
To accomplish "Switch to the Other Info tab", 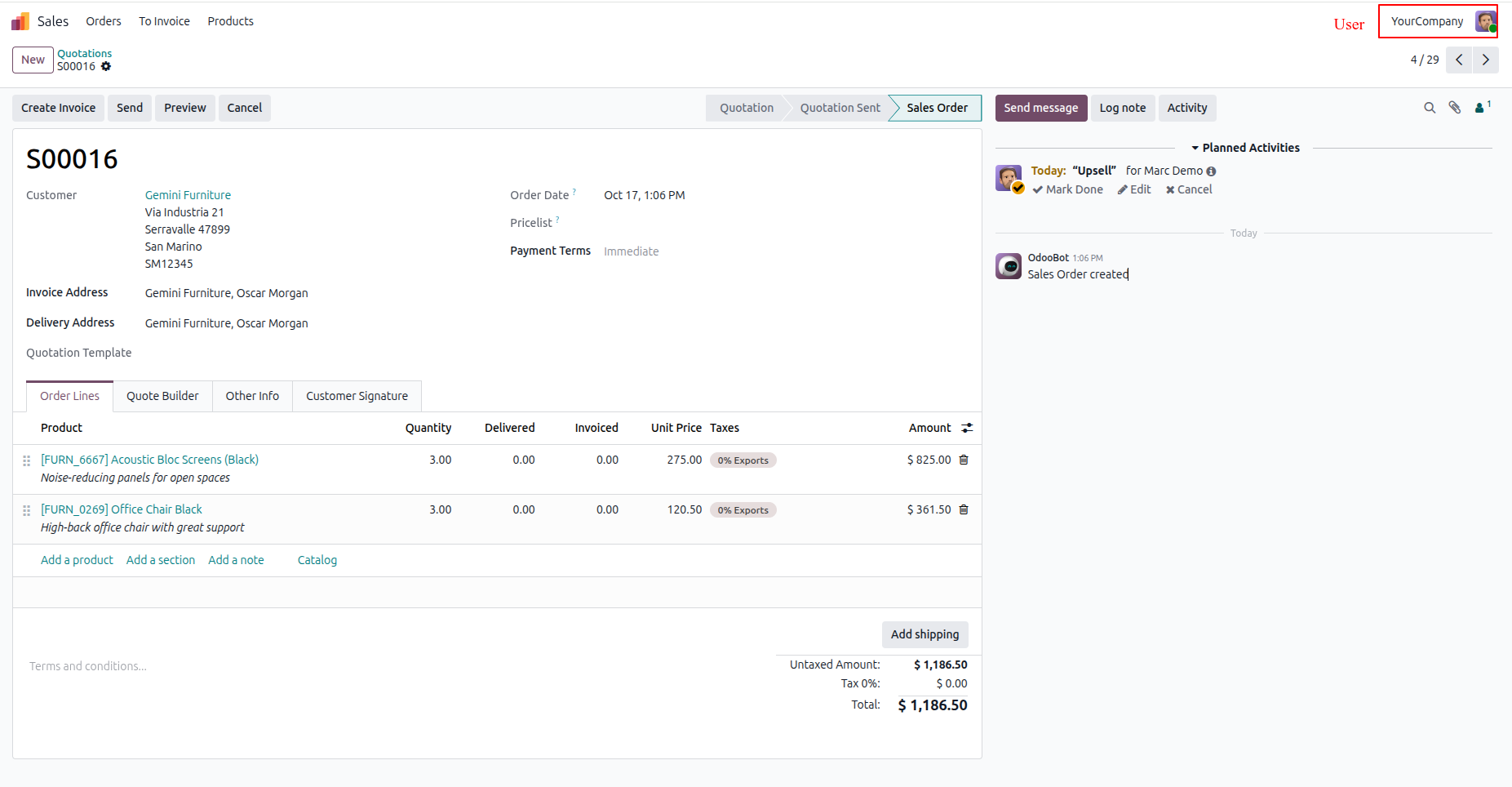I will (252, 396).
